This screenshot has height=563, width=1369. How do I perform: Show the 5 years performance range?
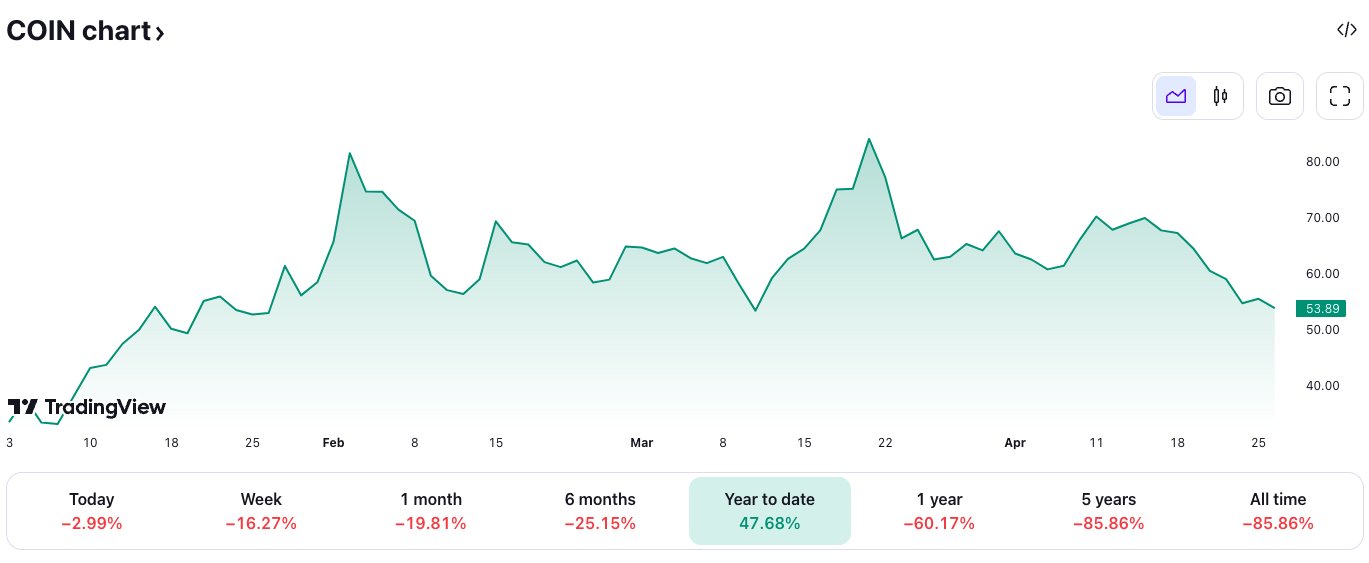(1108, 511)
